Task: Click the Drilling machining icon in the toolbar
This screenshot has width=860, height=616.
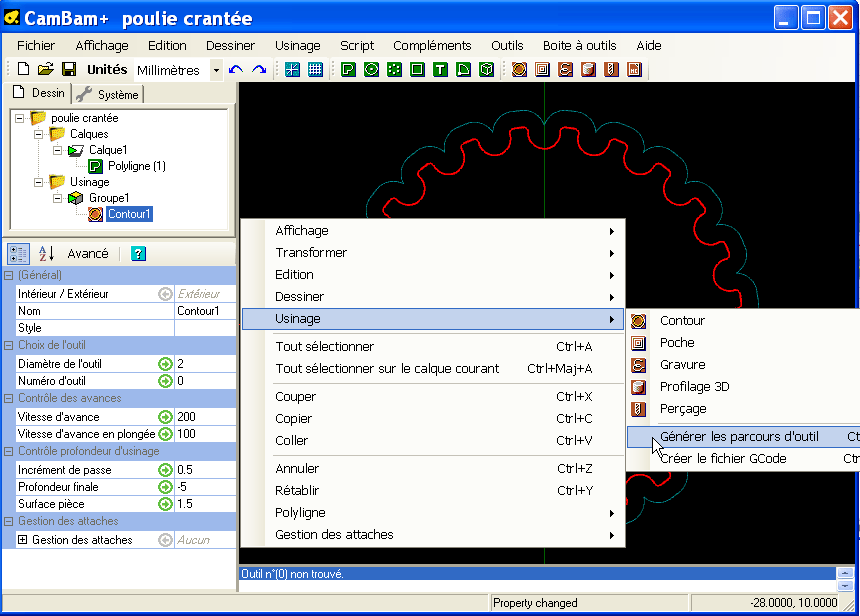Action: 612,70
